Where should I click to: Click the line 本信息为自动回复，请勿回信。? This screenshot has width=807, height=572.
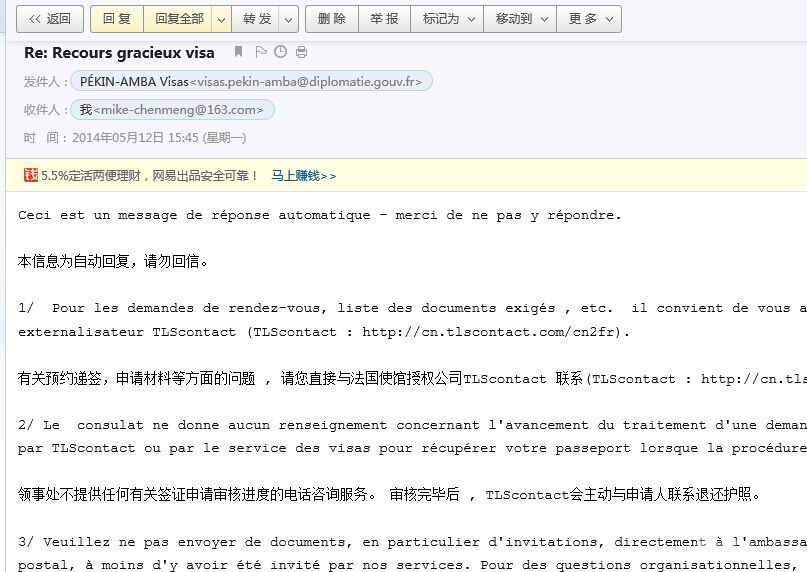113,262
